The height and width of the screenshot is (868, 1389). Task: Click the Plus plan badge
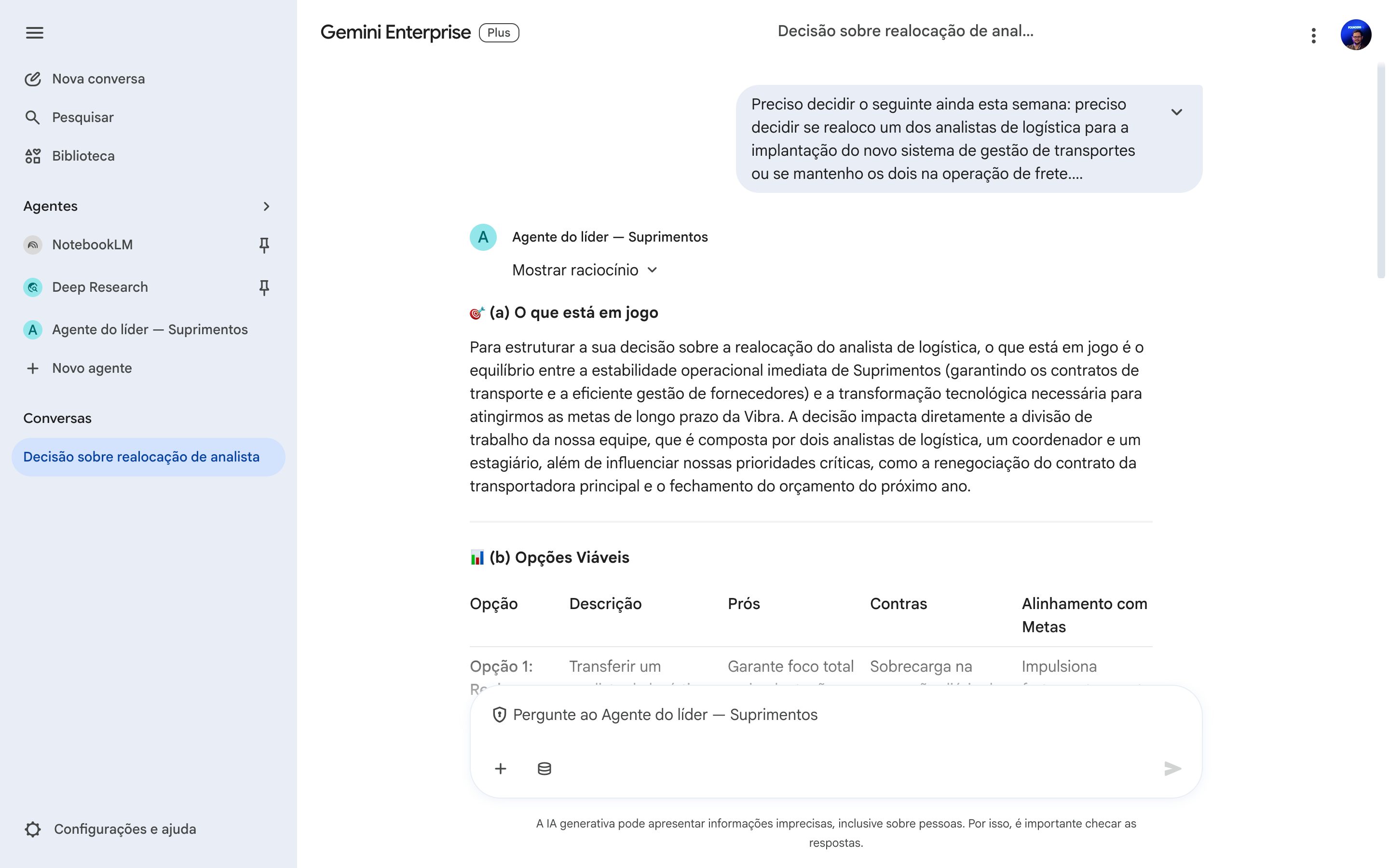click(x=499, y=33)
